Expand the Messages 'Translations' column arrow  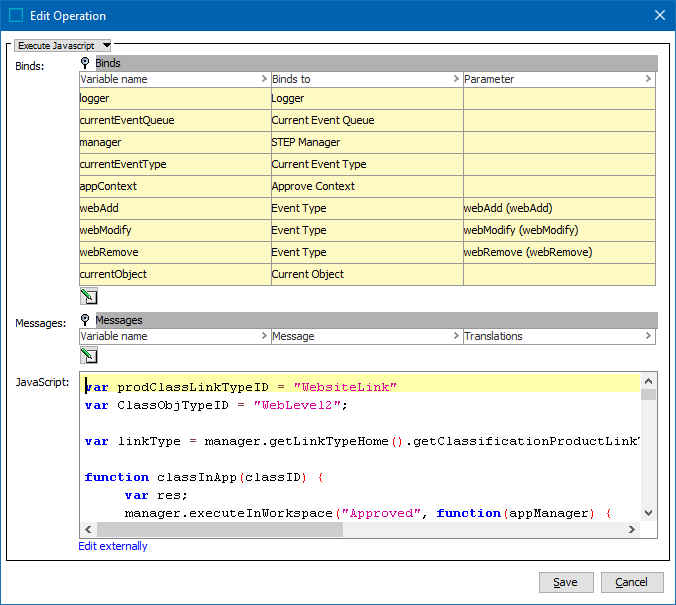[x=647, y=337]
